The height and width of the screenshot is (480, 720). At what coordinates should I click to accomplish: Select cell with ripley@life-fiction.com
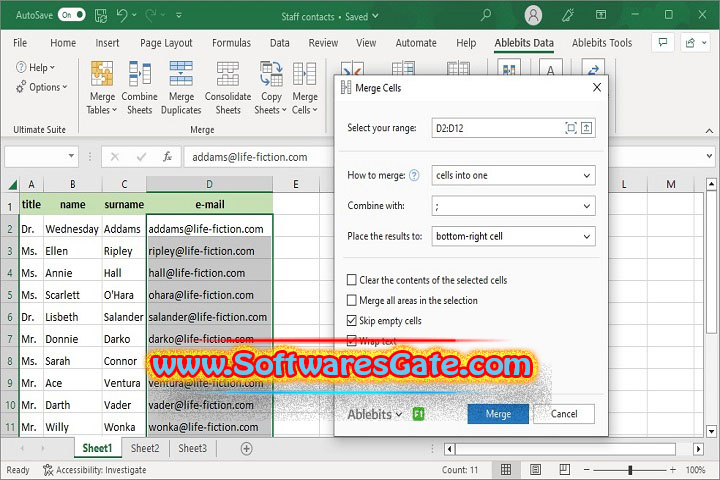point(209,251)
